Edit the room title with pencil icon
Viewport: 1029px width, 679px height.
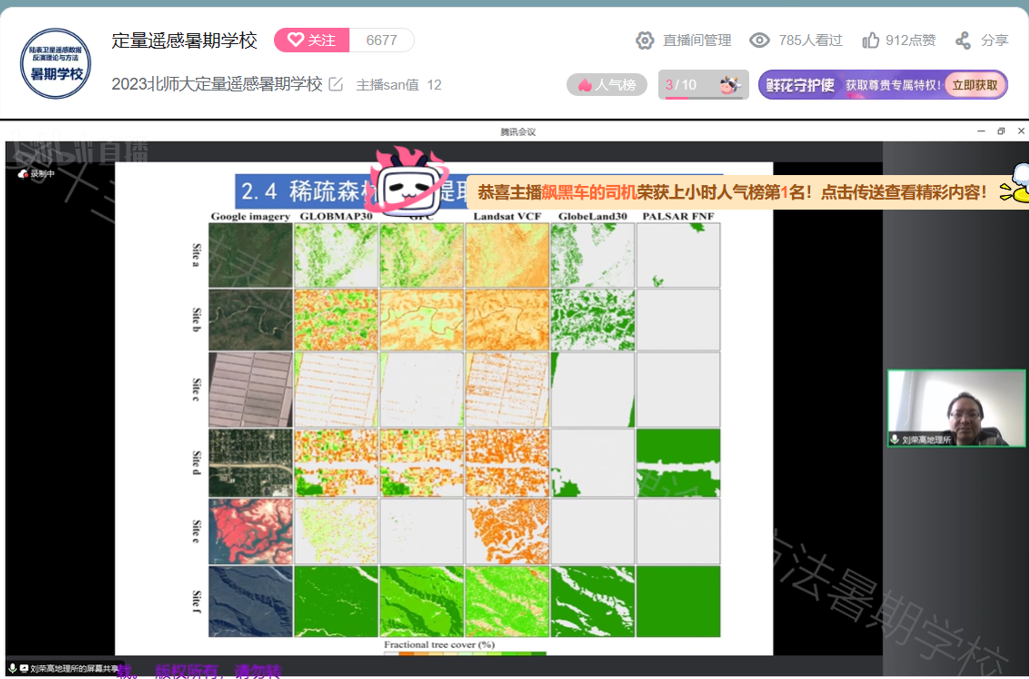coord(336,85)
